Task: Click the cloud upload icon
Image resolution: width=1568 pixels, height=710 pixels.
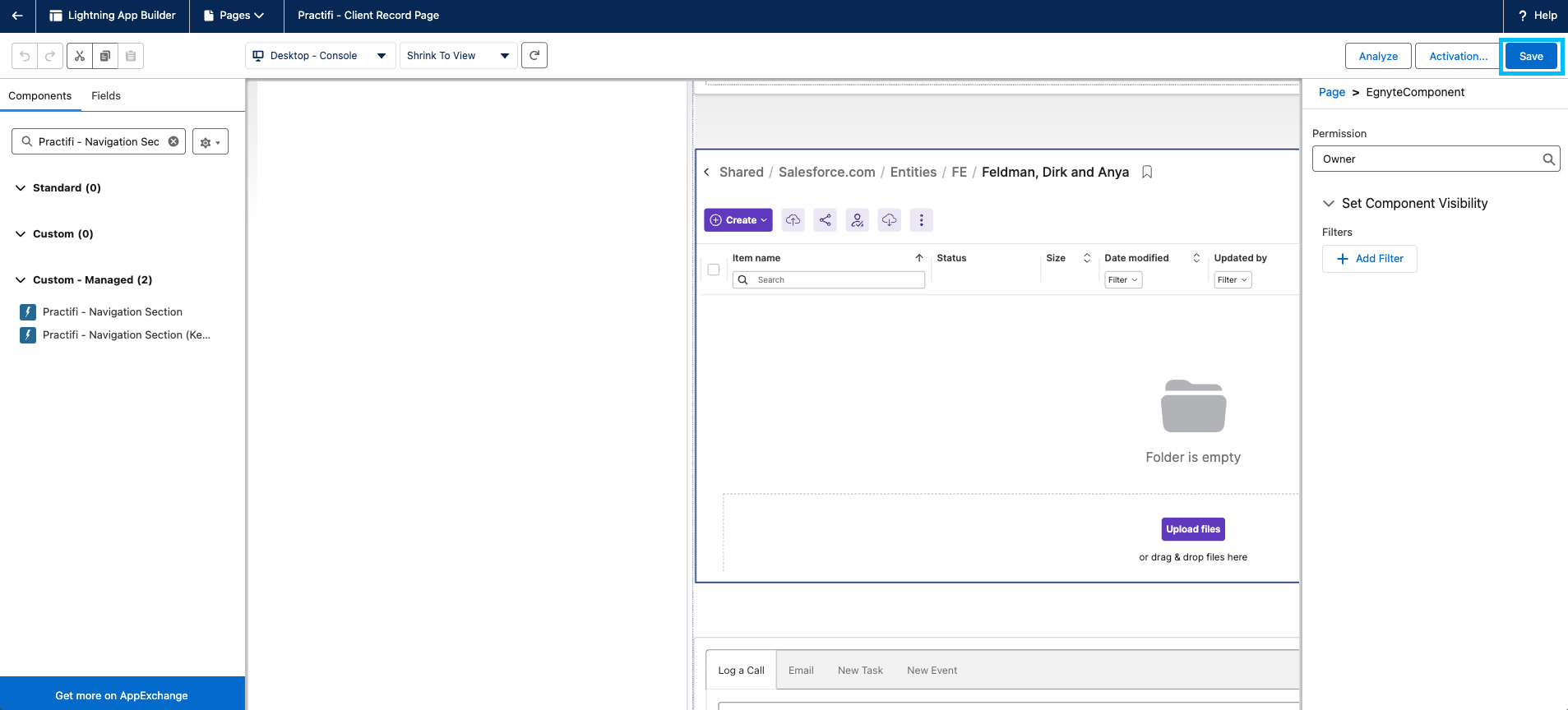Action: click(793, 220)
